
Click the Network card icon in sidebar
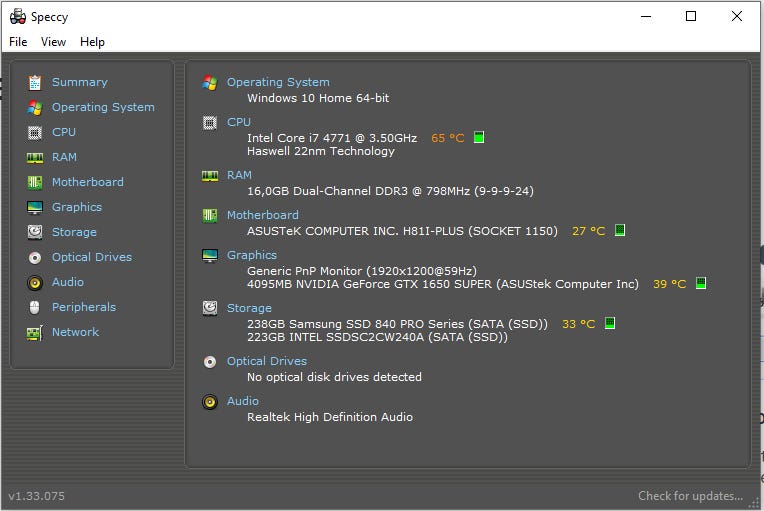tap(35, 333)
